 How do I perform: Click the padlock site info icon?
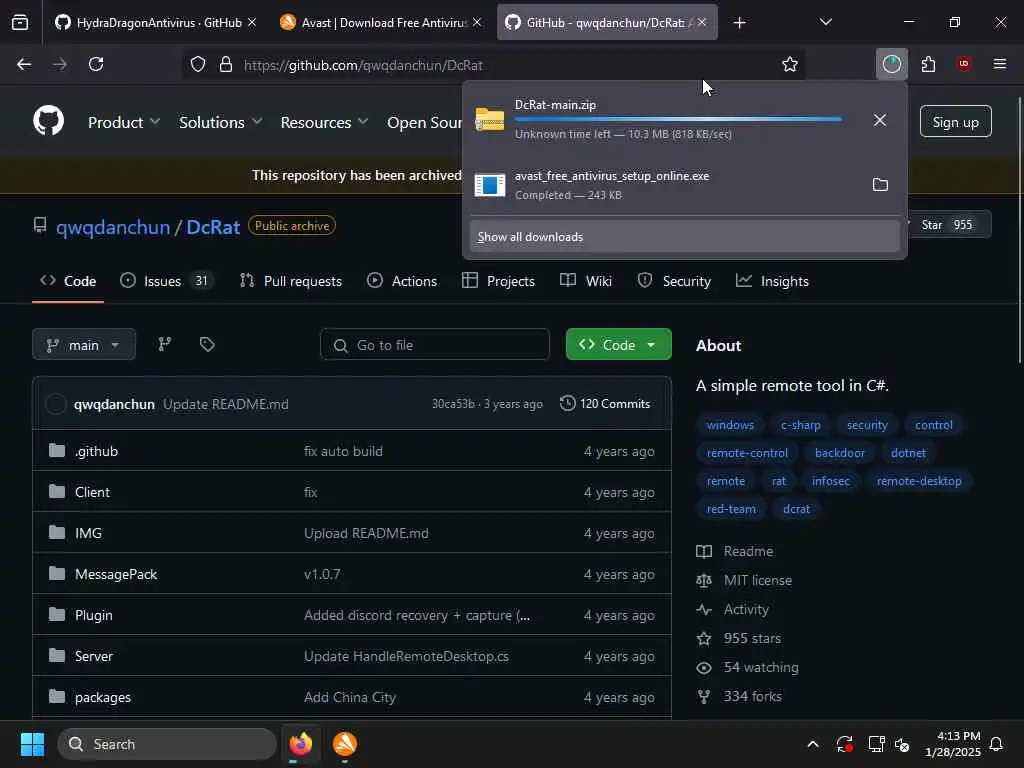[x=226, y=65]
